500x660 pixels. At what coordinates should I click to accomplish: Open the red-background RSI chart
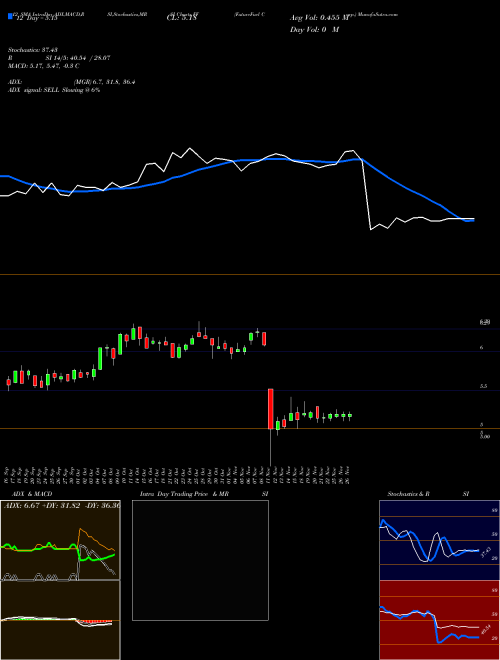click(439, 620)
